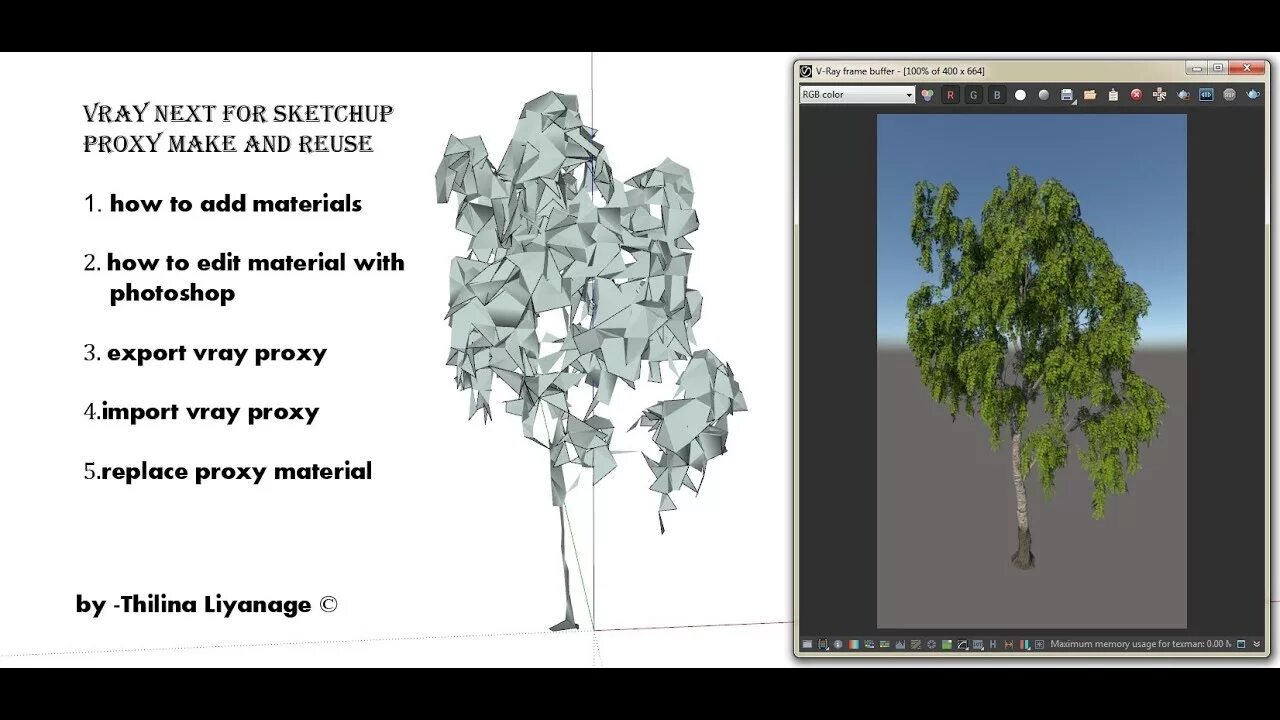Viewport: 1280px width, 720px height.
Task: Click text 'export vray proxy'
Action: pos(217,353)
